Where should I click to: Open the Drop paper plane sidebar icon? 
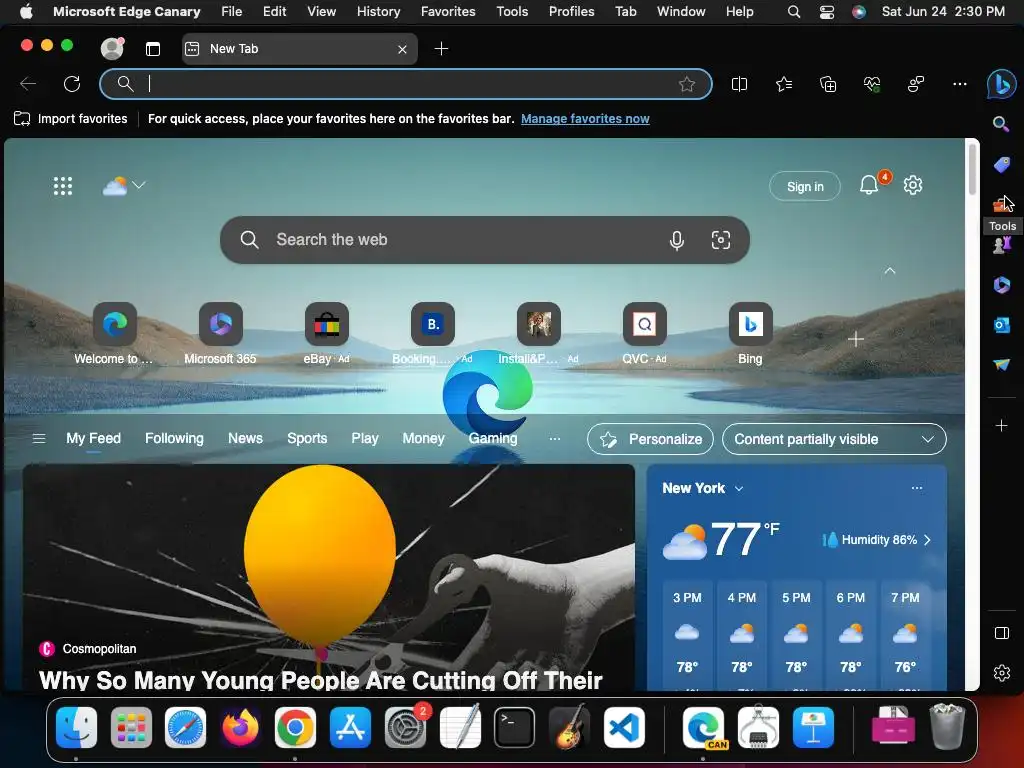[x=1001, y=364]
